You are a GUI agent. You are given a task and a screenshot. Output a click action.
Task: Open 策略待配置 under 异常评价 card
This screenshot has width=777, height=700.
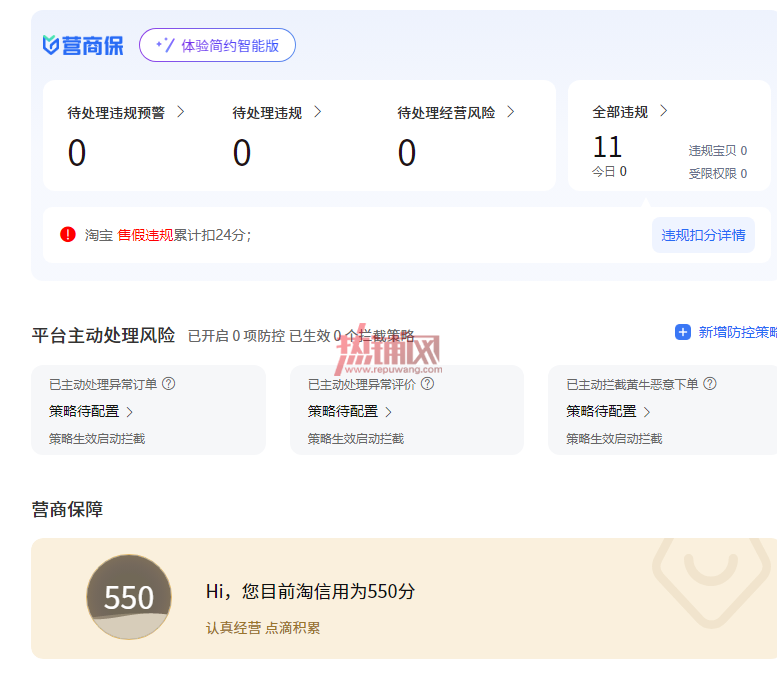pos(349,411)
